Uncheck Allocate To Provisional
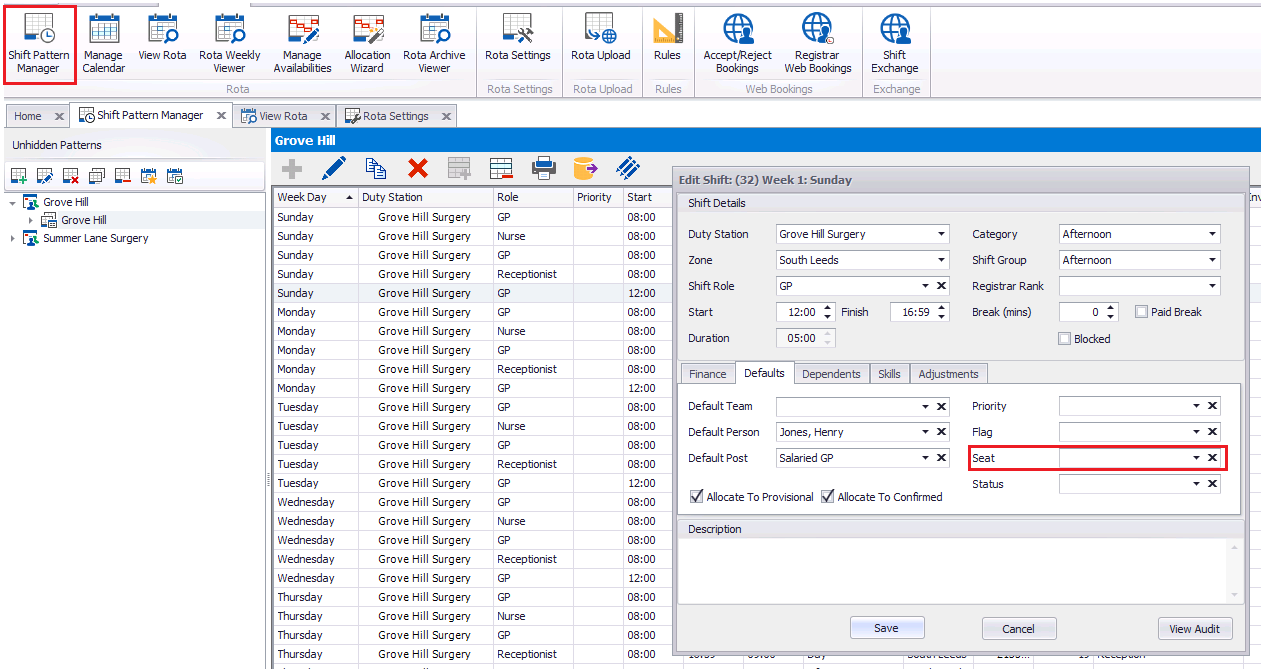 click(x=697, y=497)
